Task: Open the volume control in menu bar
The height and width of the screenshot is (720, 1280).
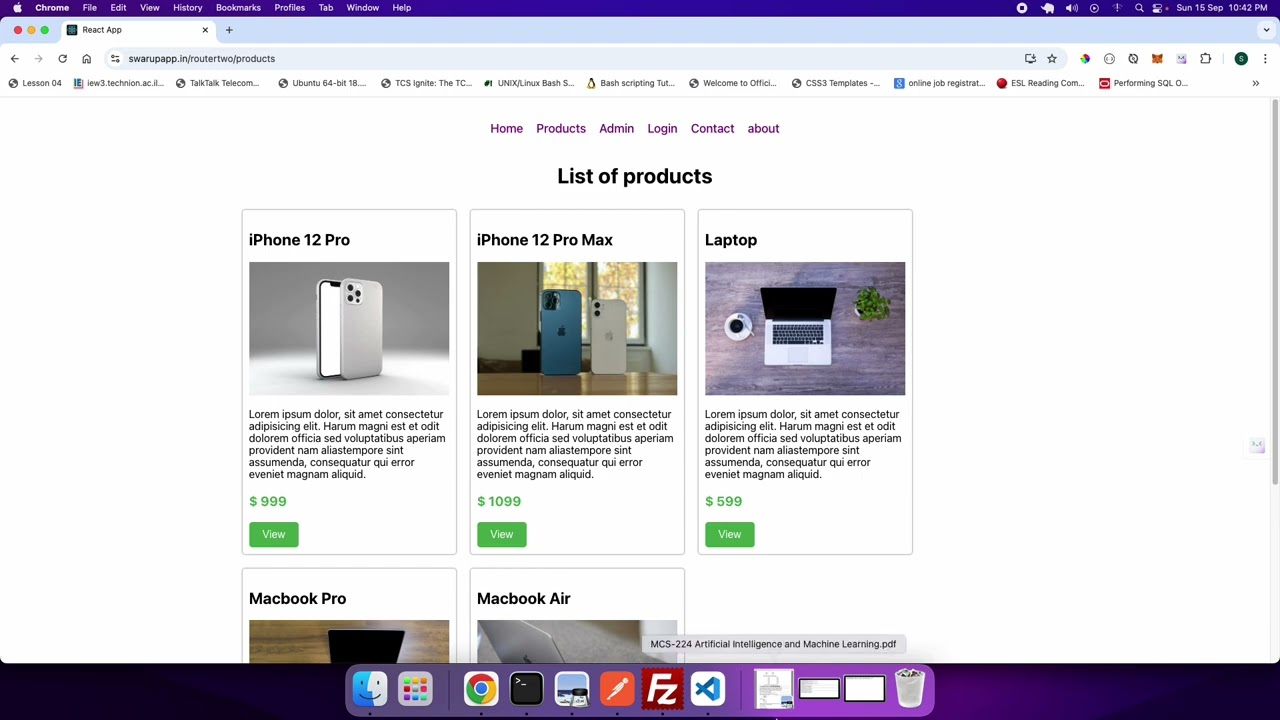Action: pos(1072,8)
